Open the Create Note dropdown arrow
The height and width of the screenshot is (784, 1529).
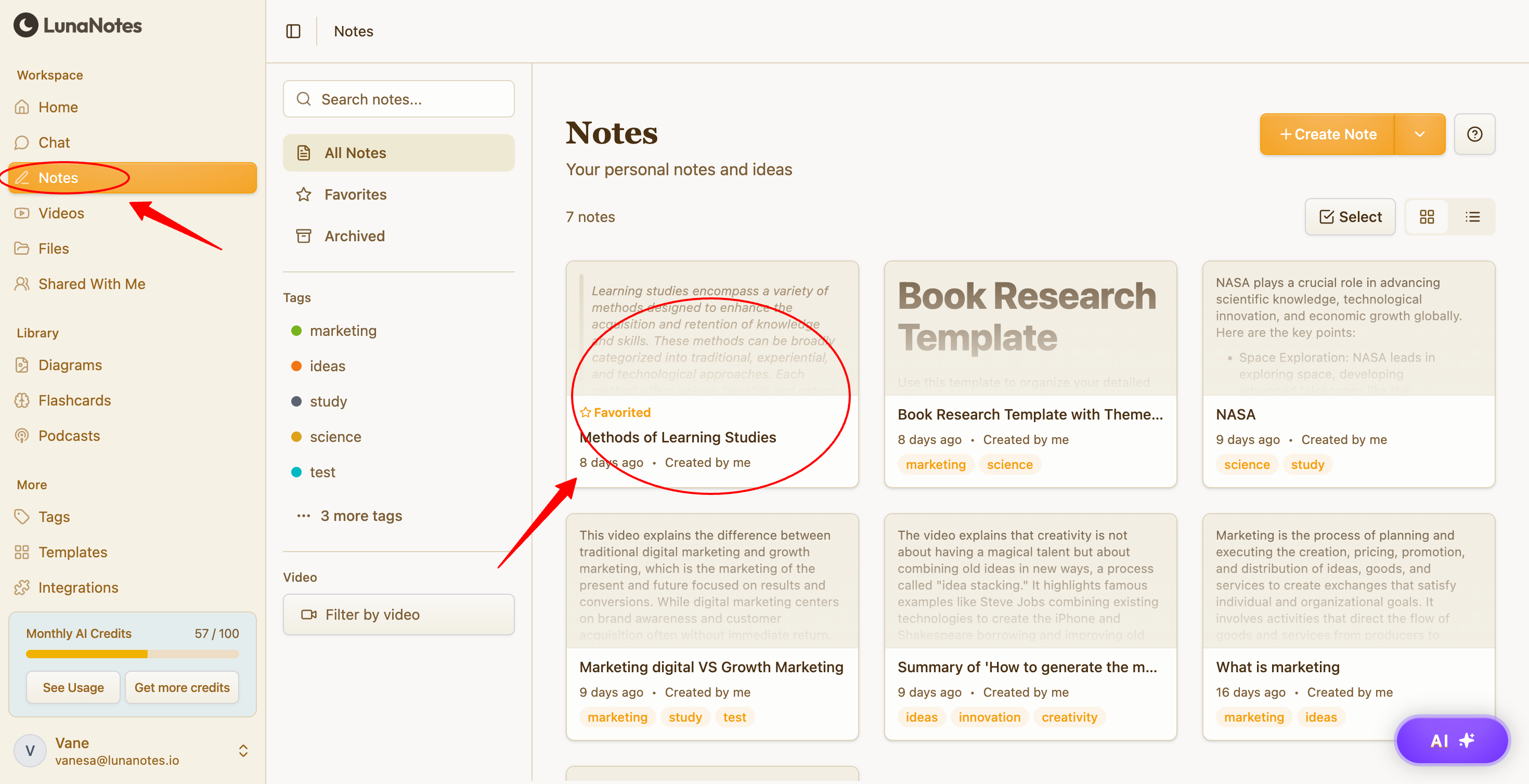click(x=1420, y=134)
